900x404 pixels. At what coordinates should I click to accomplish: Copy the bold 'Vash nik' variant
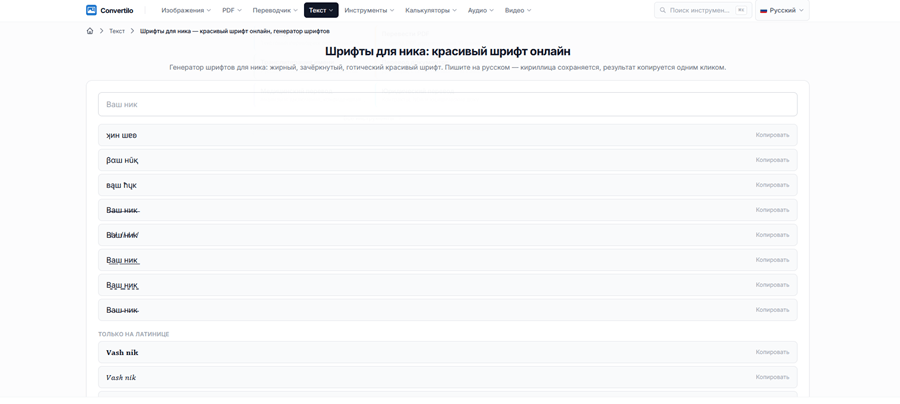click(772, 352)
